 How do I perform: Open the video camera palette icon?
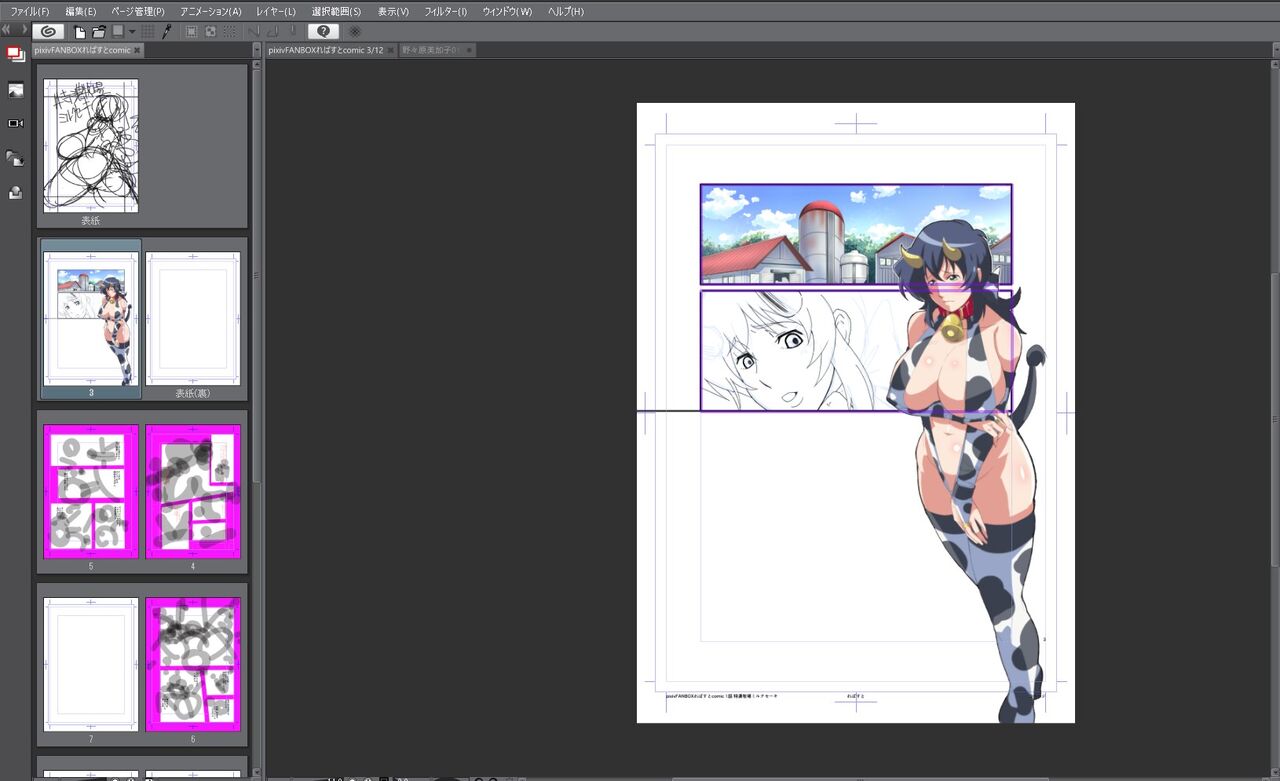click(16, 123)
